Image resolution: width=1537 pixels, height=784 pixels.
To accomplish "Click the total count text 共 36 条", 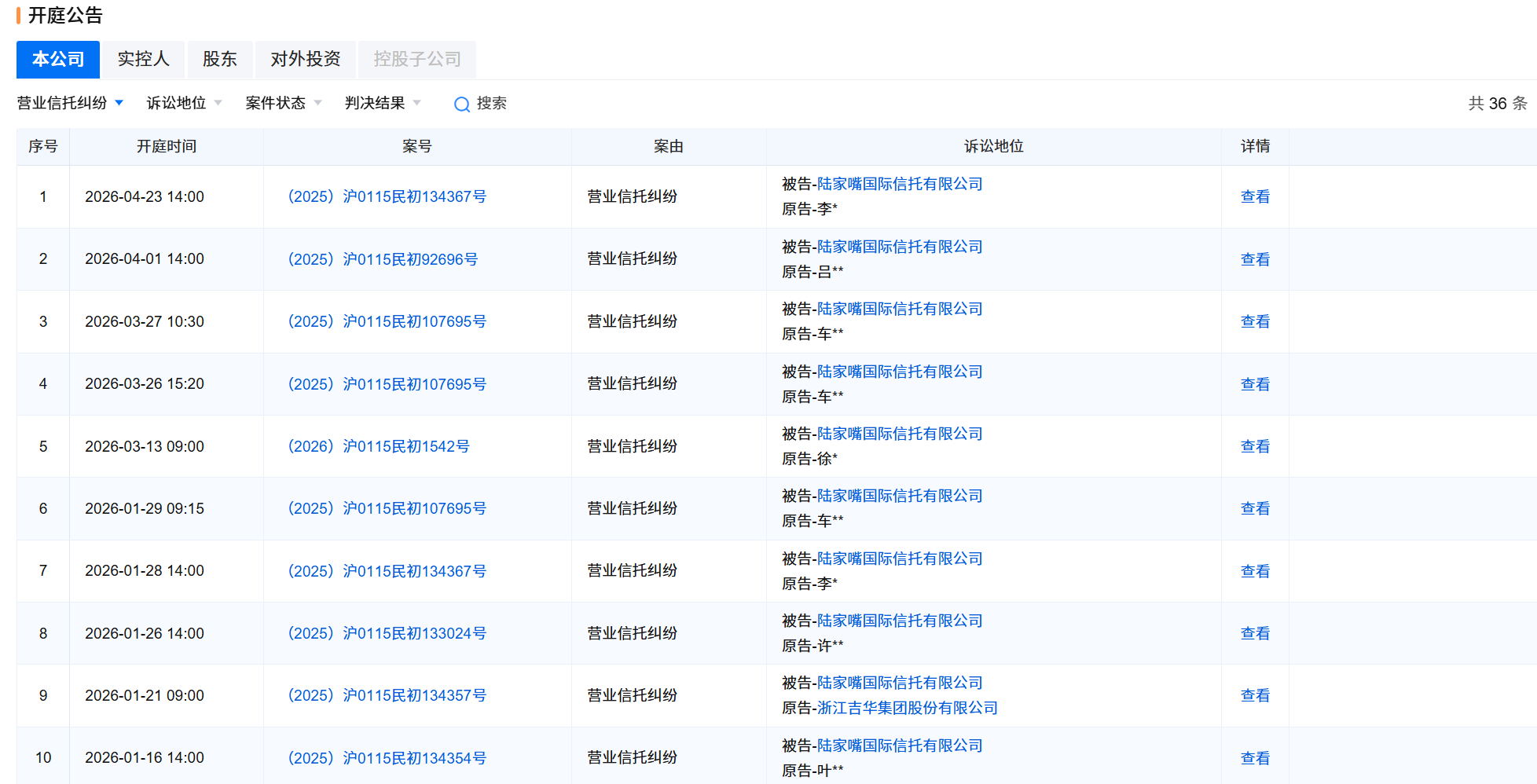I will (x=1498, y=104).
